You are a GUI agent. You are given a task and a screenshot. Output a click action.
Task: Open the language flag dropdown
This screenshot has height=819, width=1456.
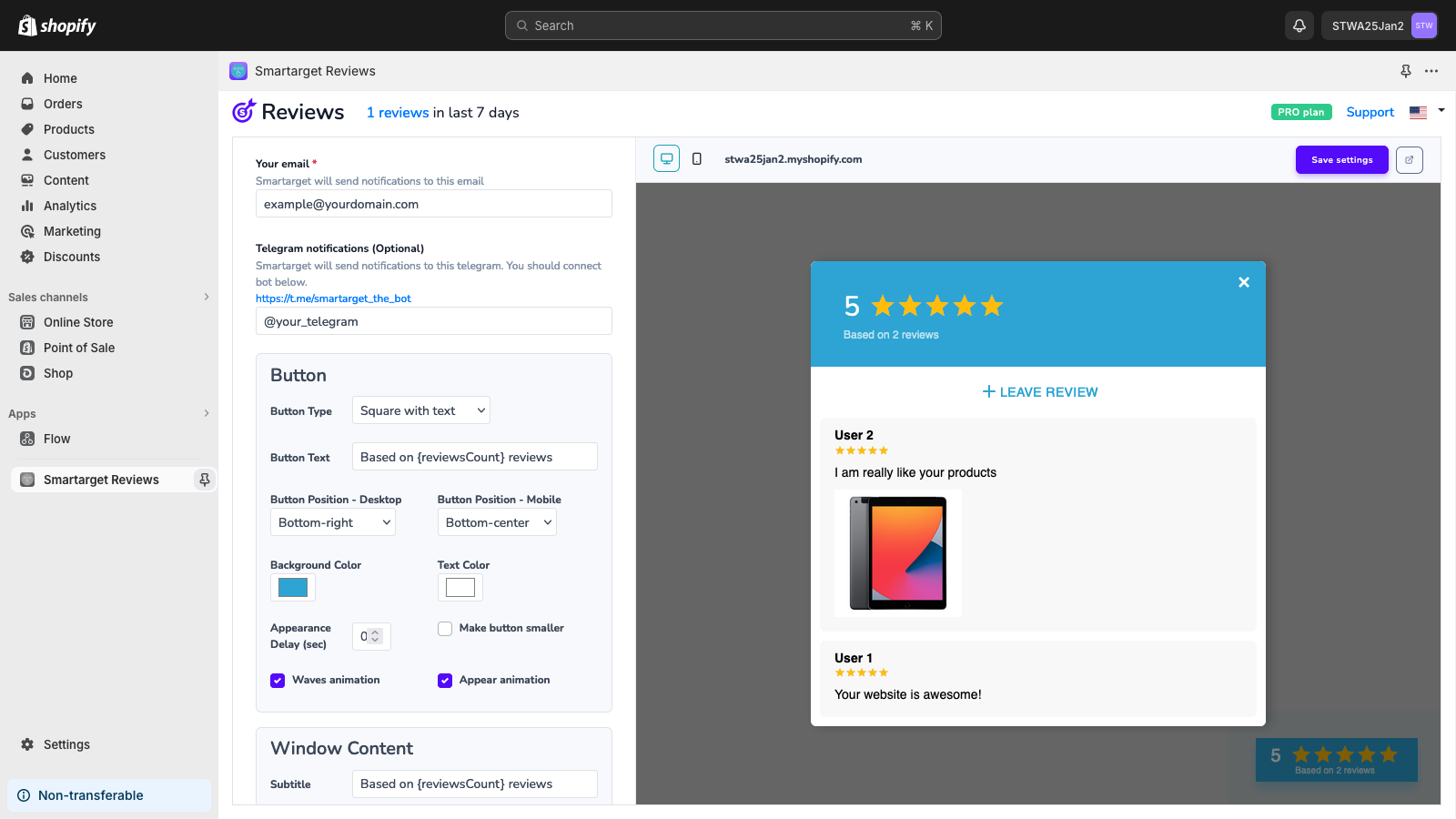pos(1427,112)
